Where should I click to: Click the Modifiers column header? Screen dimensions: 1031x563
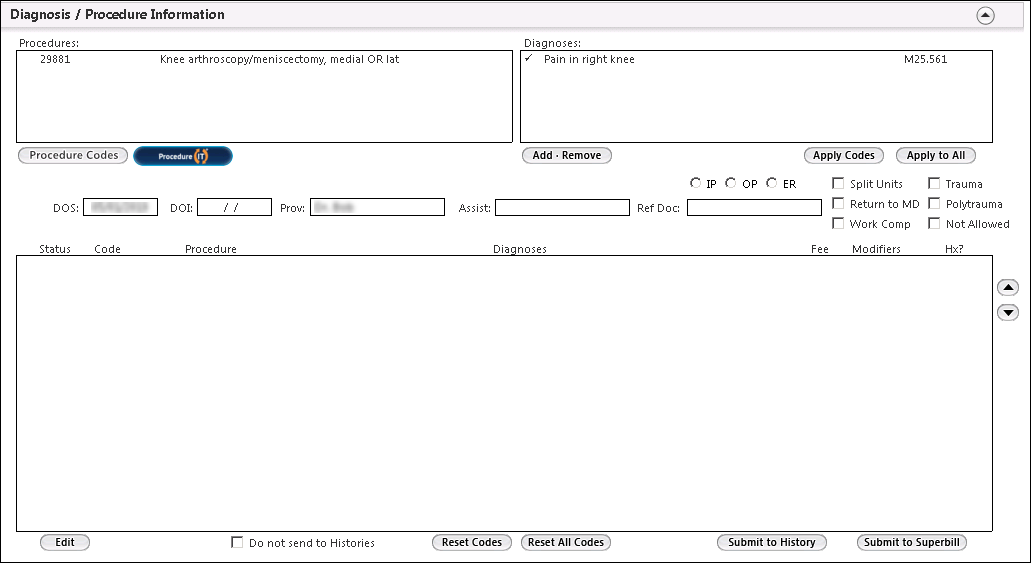tap(876, 249)
